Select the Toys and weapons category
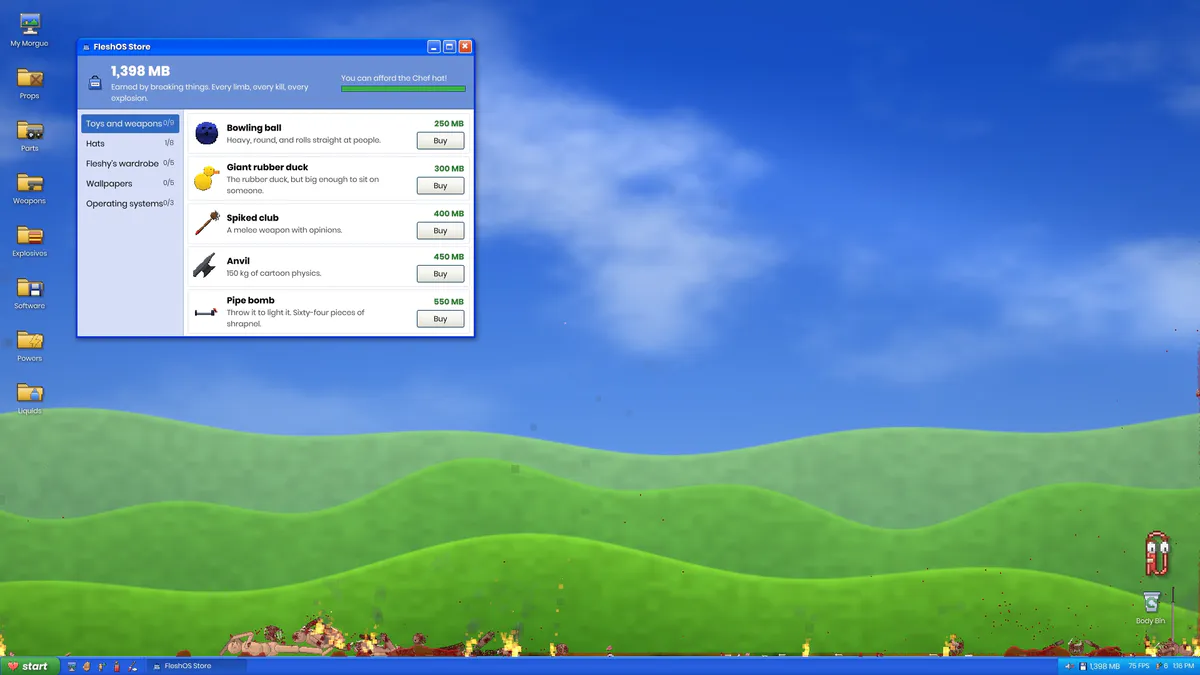Screen dimensions: 1200x675 [x=130, y=124]
